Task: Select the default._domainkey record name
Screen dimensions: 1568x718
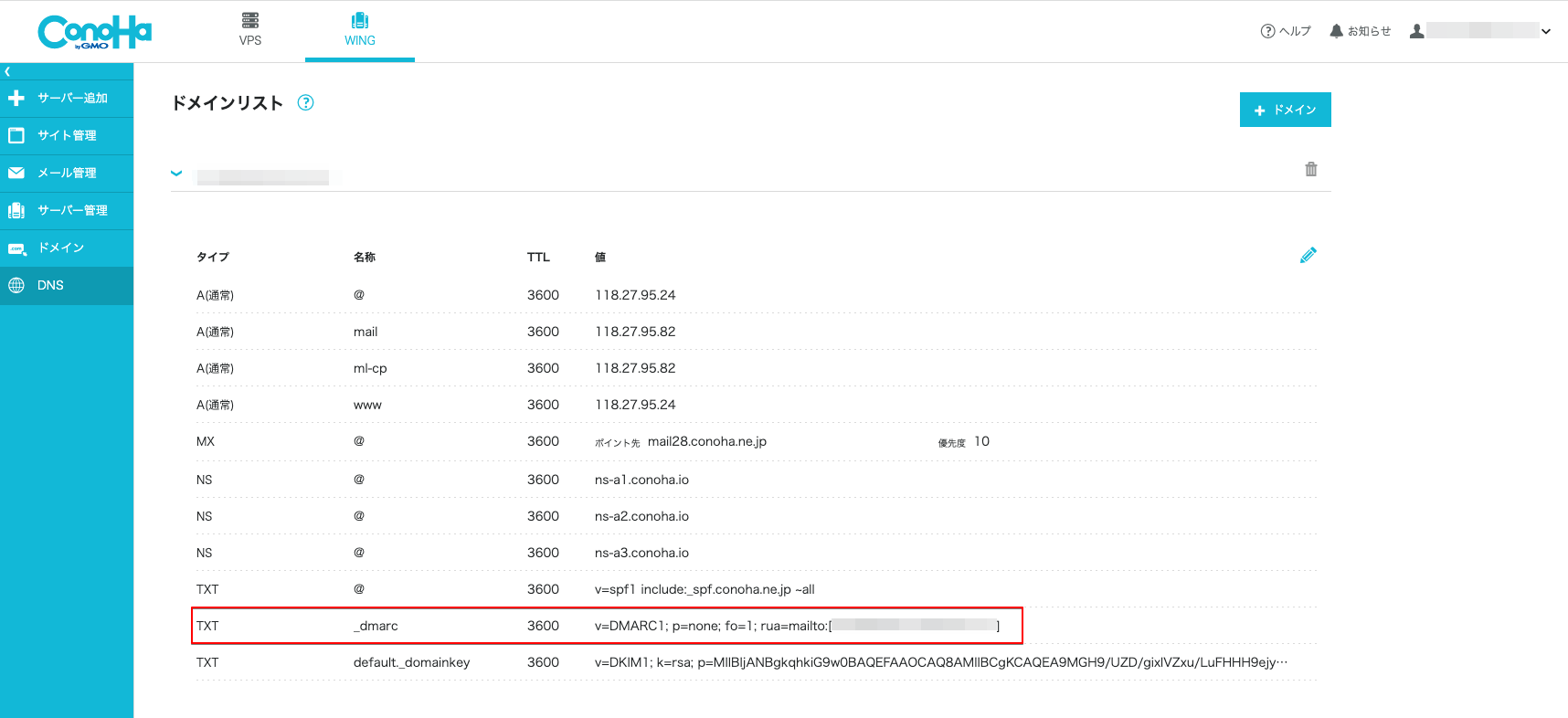Action: click(x=411, y=662)
